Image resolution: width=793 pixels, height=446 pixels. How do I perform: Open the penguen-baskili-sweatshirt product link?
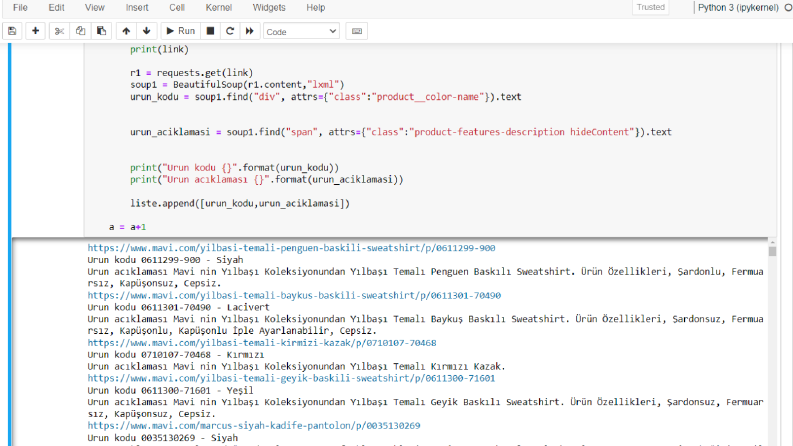[291, 248]
